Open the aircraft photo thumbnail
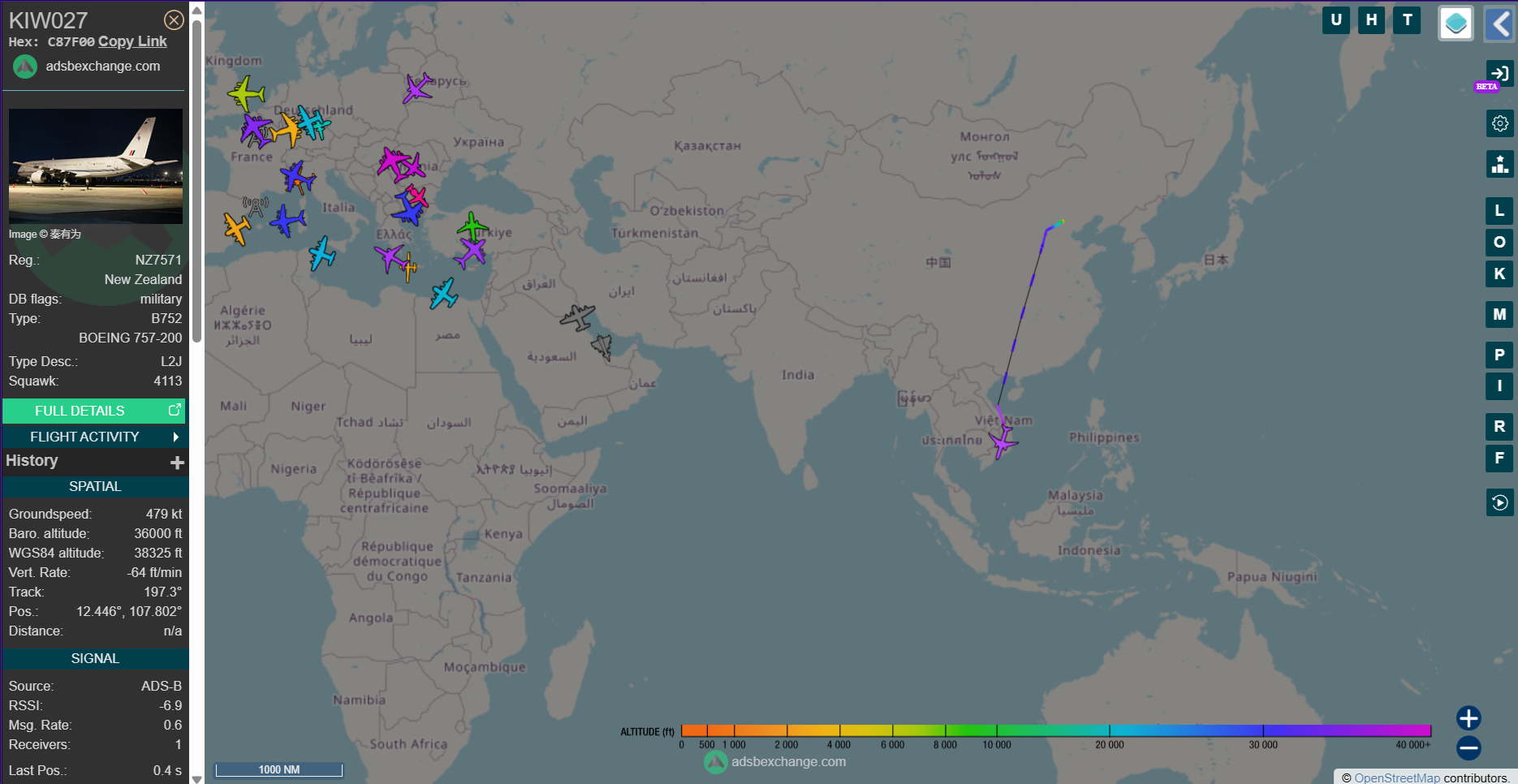 pyautogui.click(x=96, y=166)
